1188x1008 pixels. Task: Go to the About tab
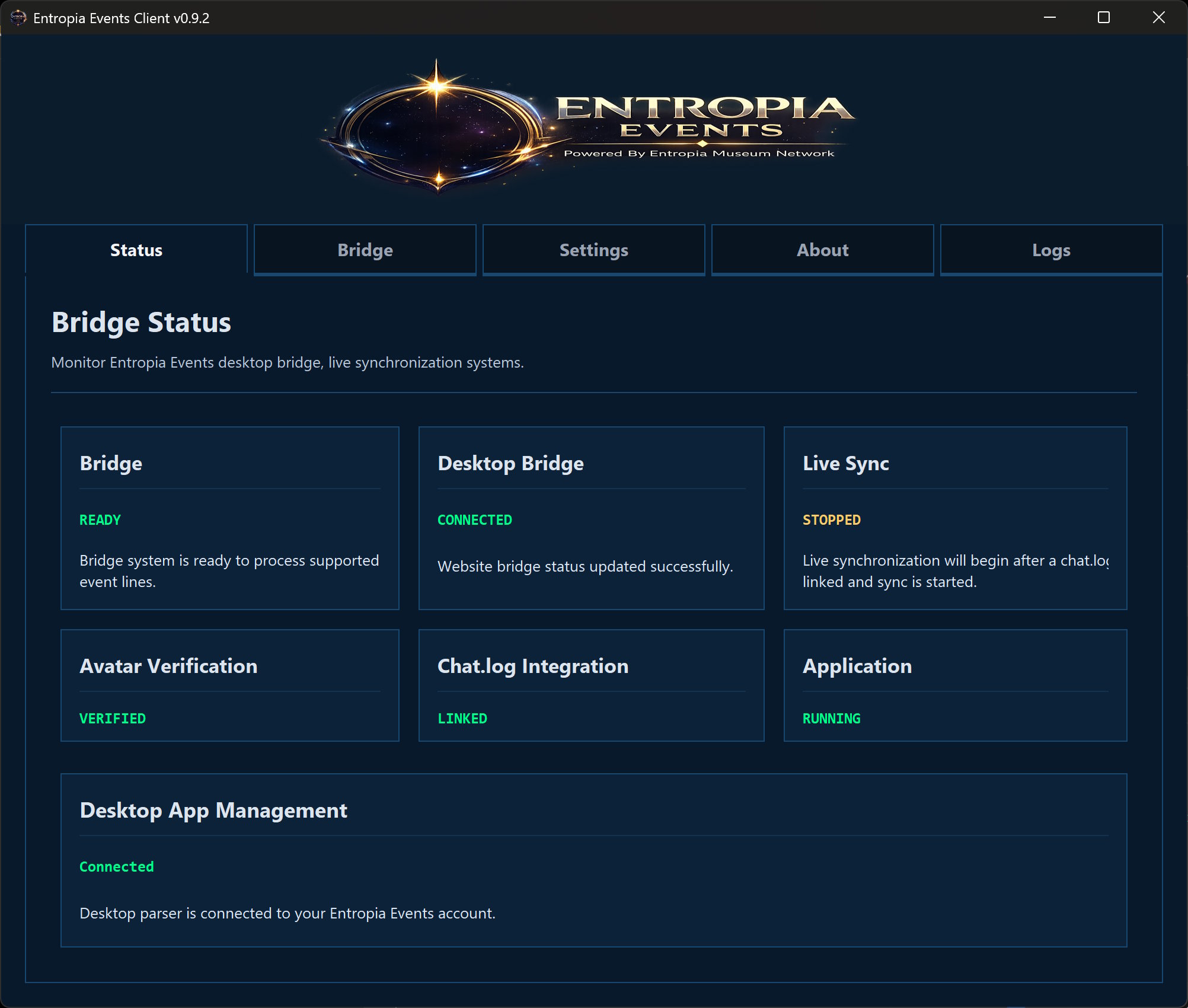pyautogui.click(x=823, y=250)
